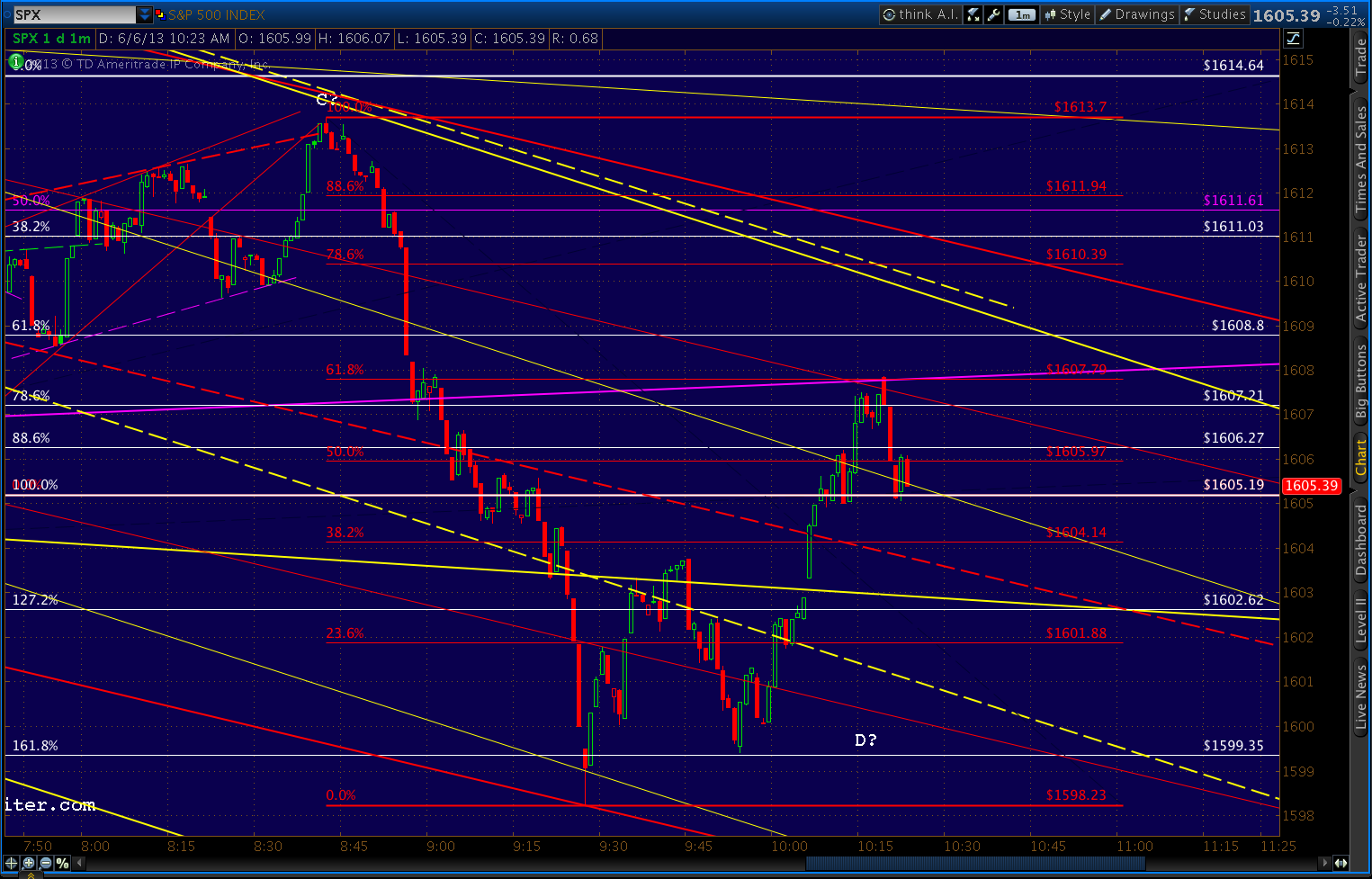Click the 161.8% Fibonacci extension label
Screen dimensions: 1372x879
point(35,746)
